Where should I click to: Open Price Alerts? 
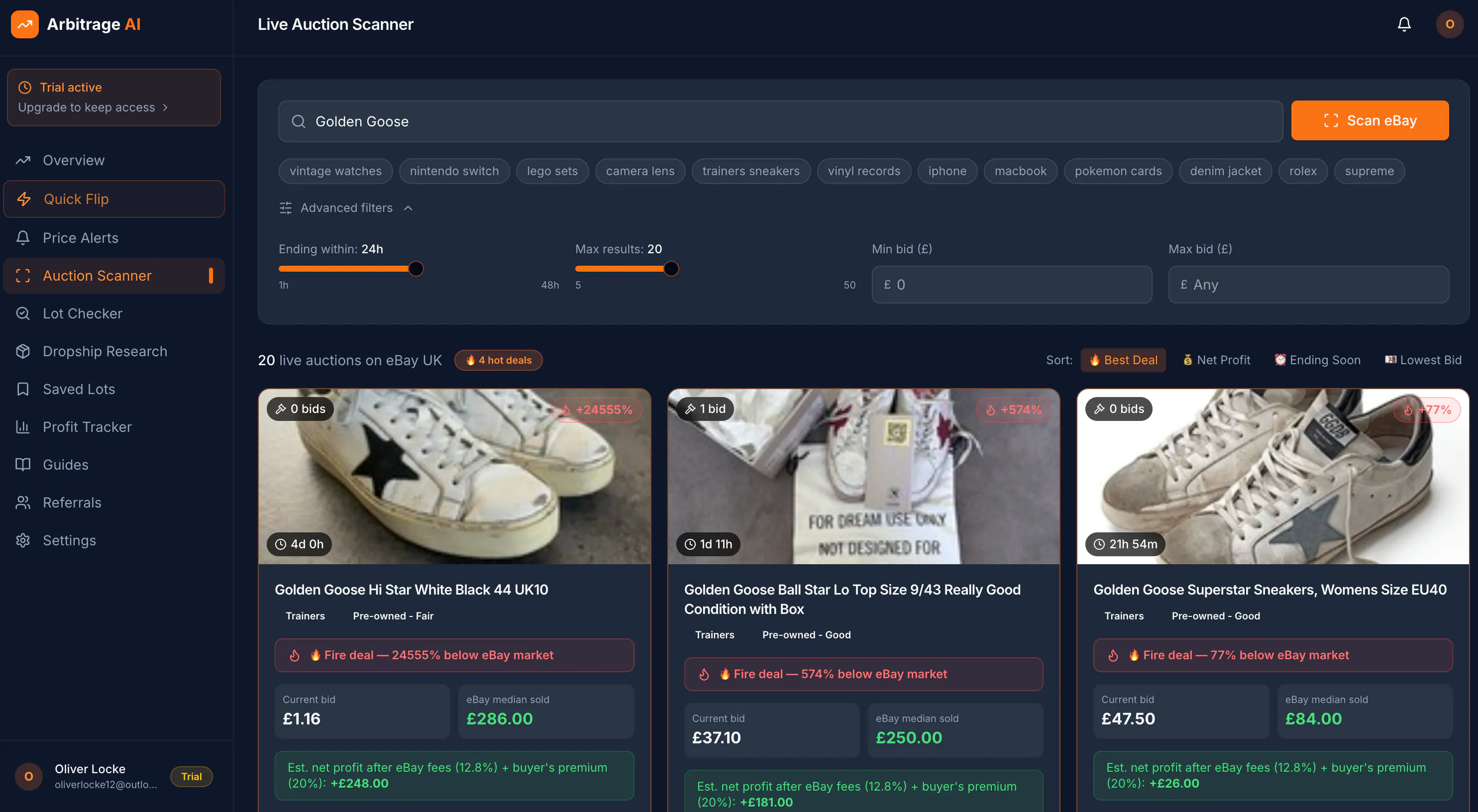coord(113,237)
